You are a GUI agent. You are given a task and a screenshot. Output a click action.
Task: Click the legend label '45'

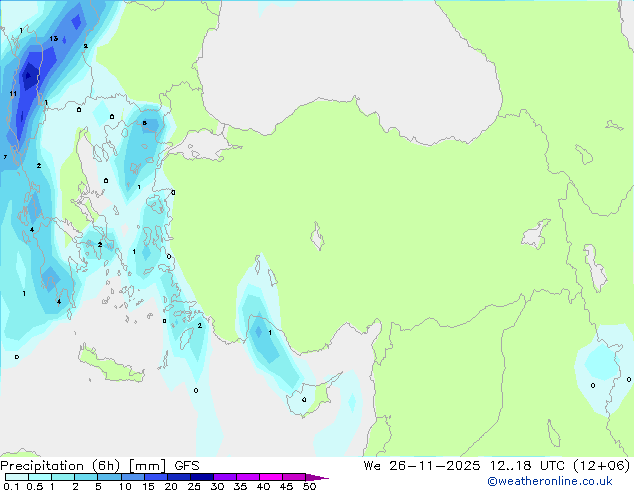click(x=286, y=486)
